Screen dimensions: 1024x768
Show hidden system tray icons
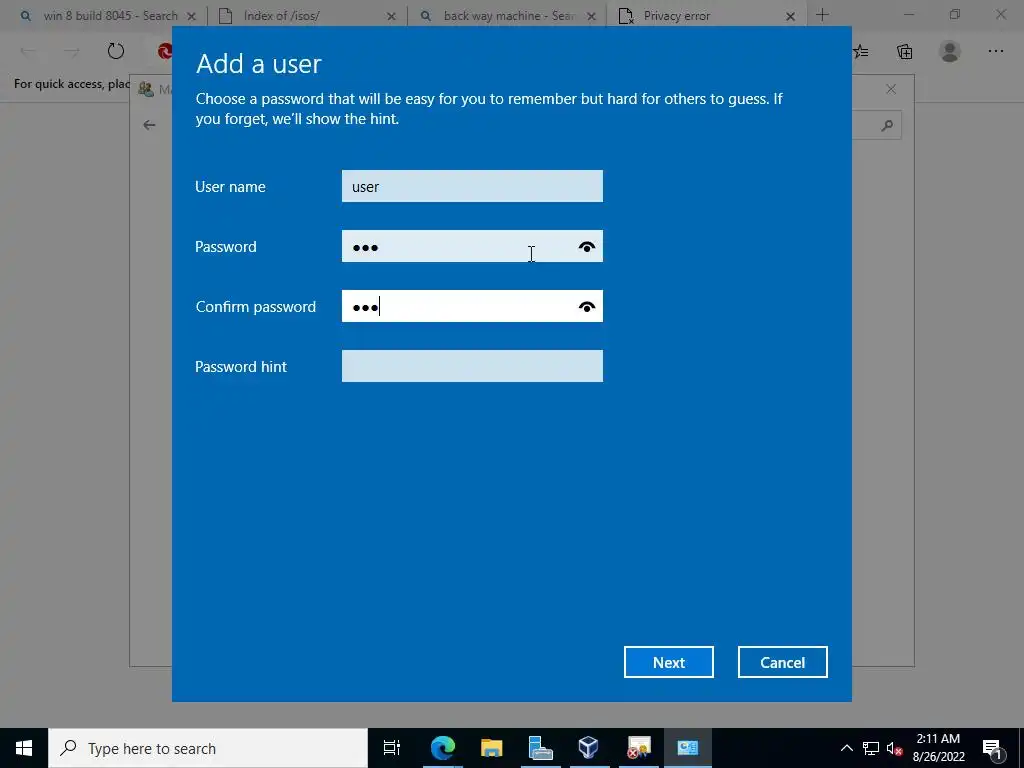pyautogui.click(x=846, y=748)
